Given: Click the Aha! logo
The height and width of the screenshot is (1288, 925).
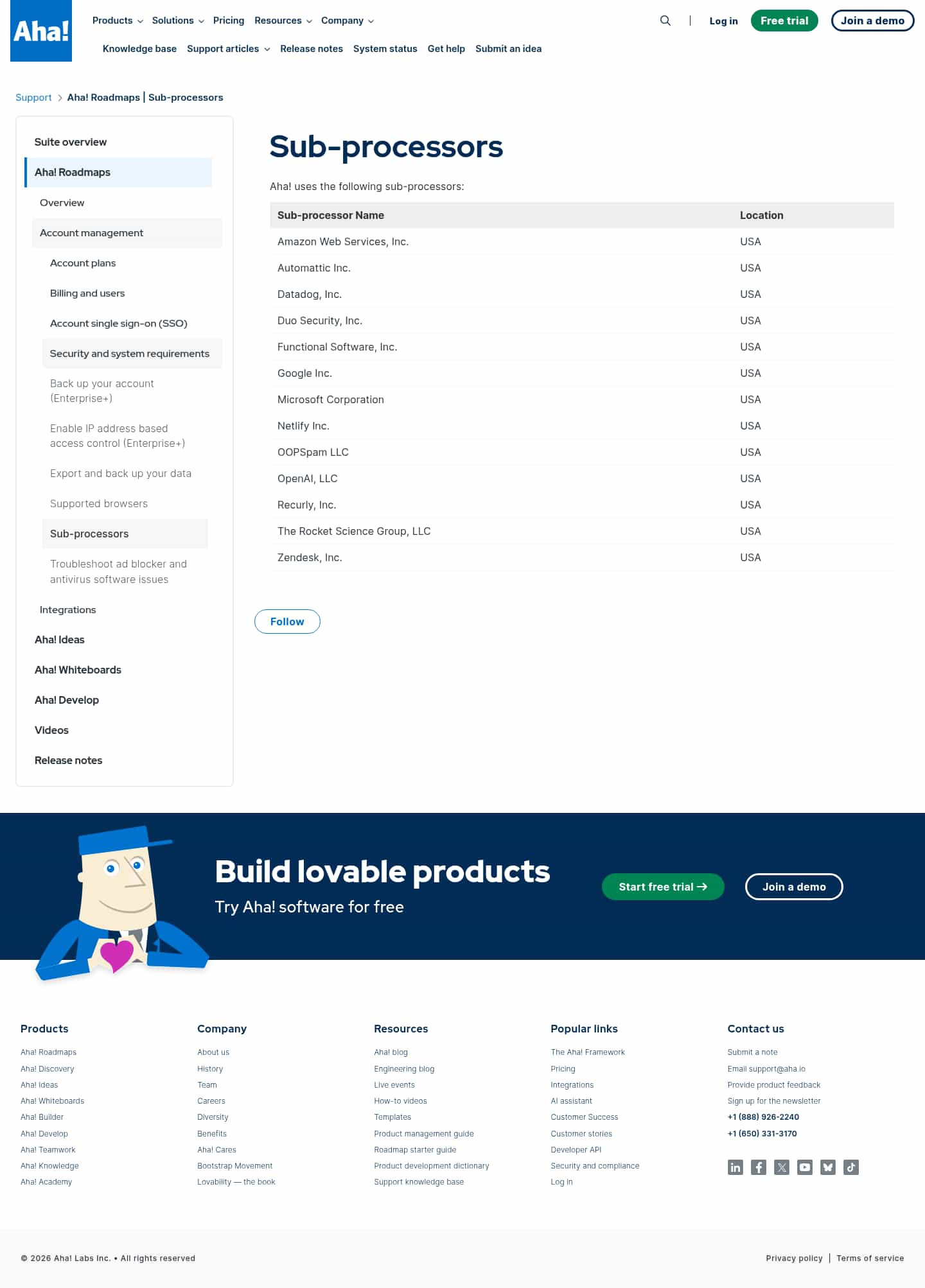Looking at the screenshot, I should pyautogui.click(x=41, y=31).
